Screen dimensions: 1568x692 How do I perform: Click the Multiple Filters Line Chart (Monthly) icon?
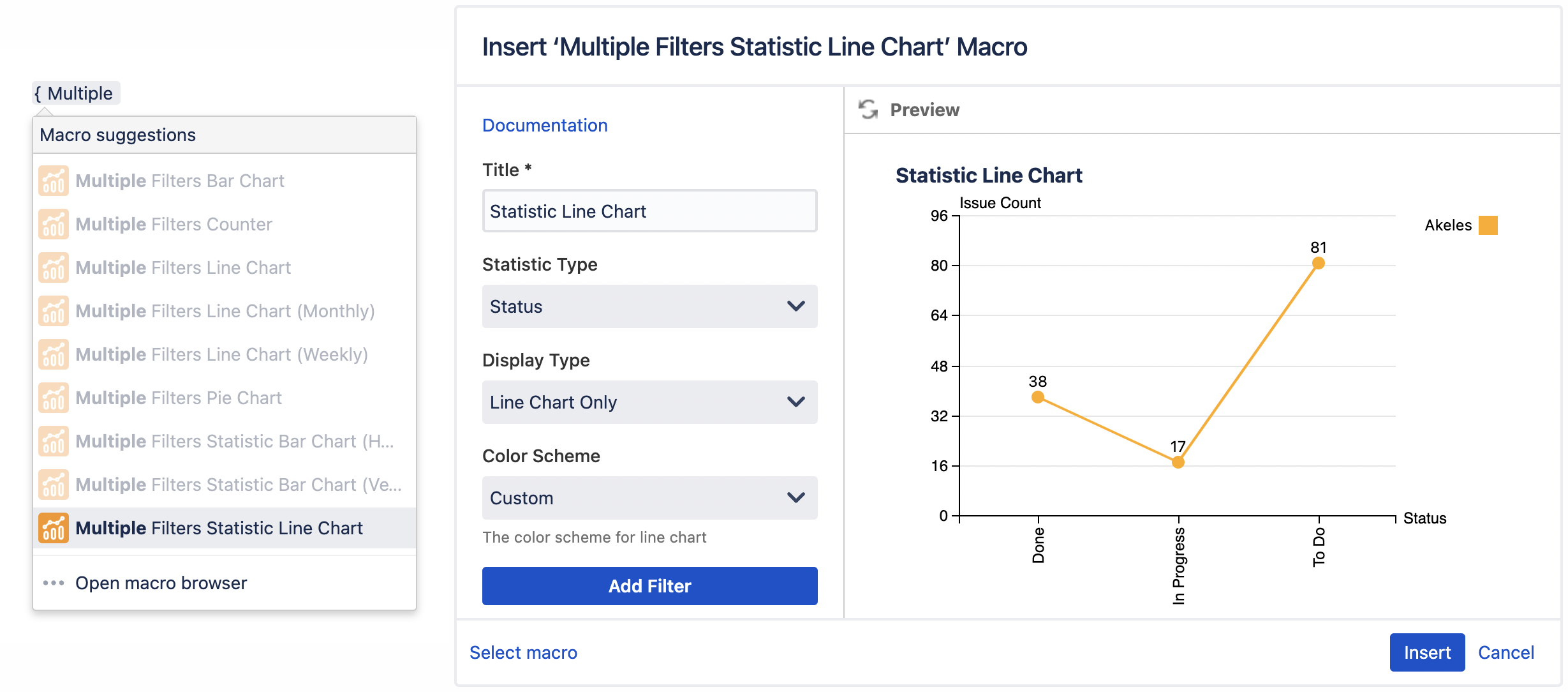tap(54, 311)
